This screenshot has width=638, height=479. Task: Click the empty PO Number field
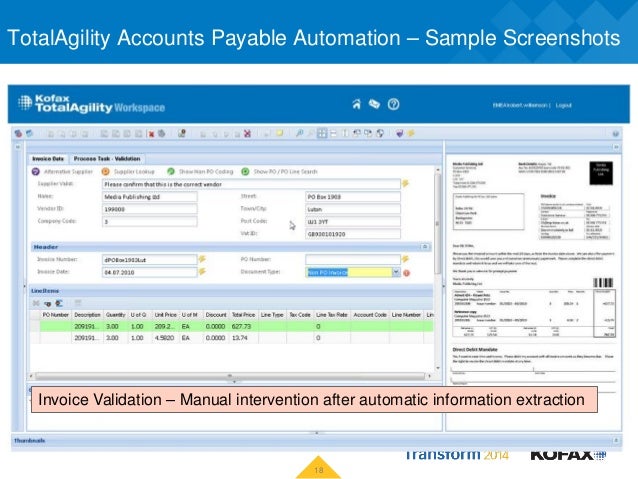click(353, 260)
